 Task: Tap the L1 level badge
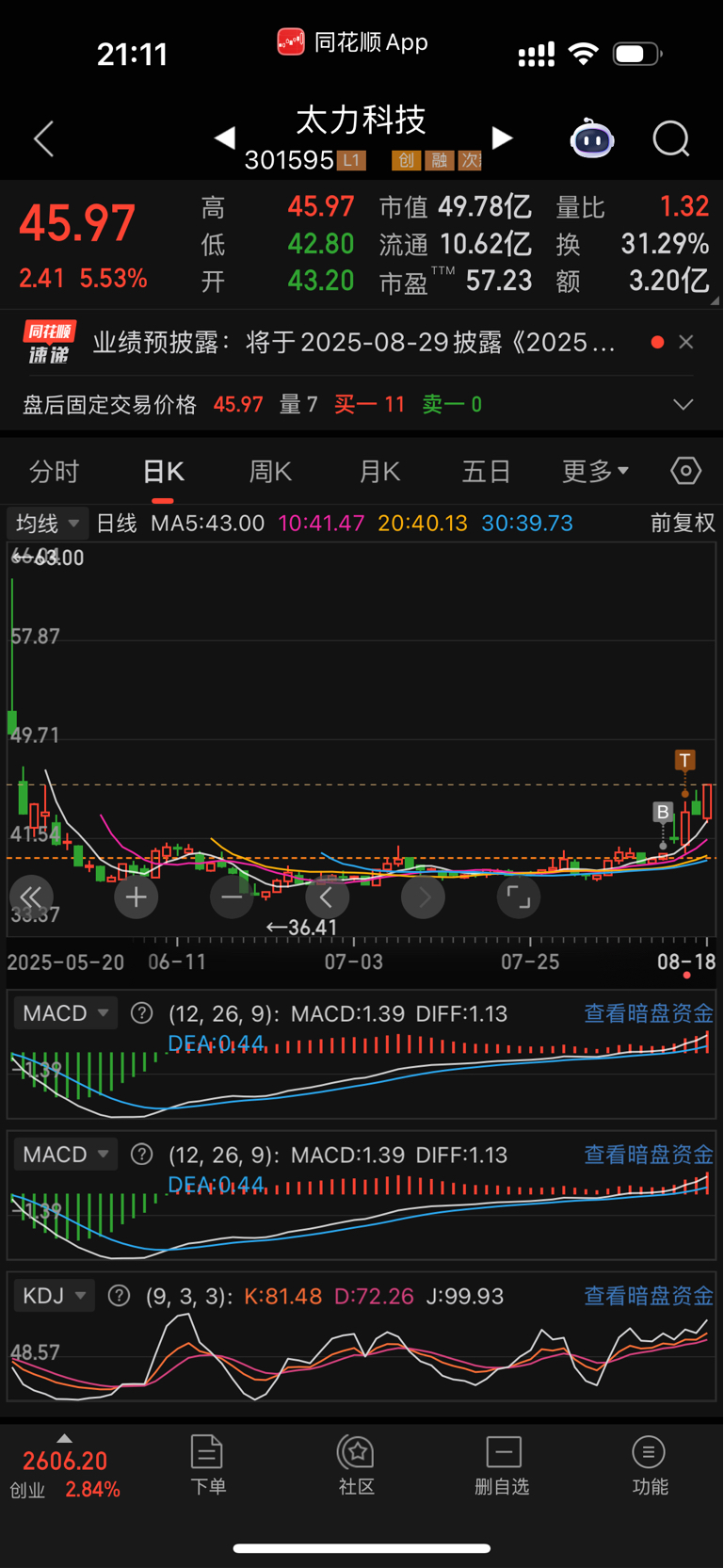coord(352,160)
